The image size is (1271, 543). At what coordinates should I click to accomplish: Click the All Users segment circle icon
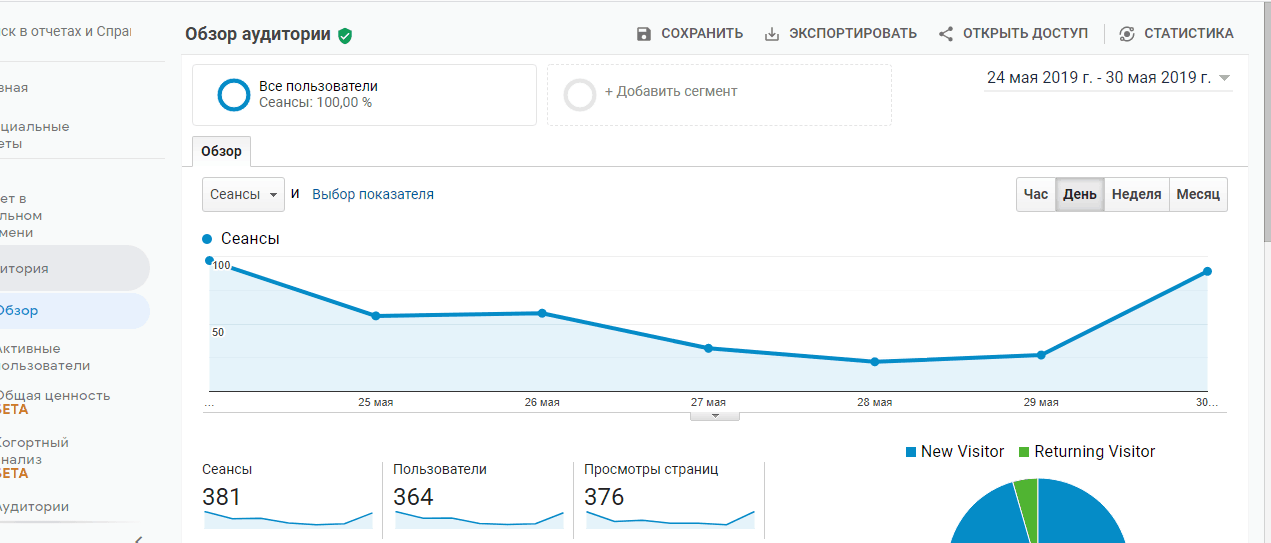(233, 95)
